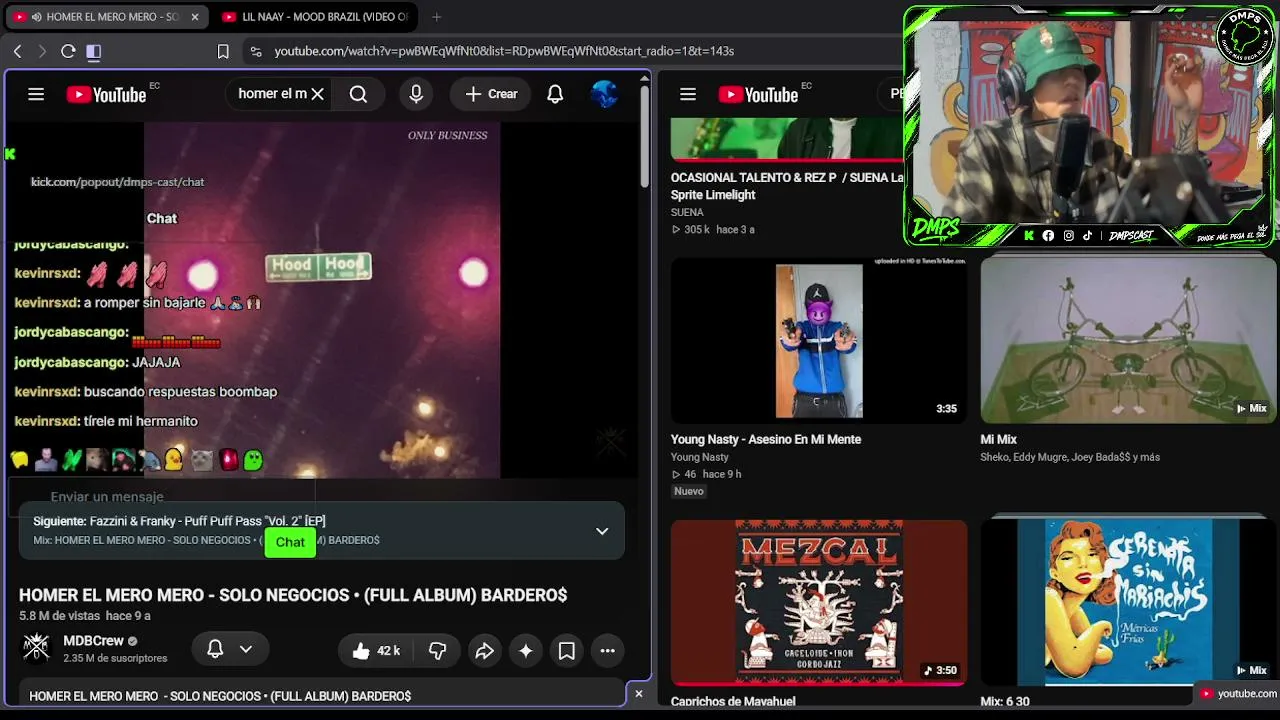Open the Mi Mix bicycle thumbnail
The width and height of the screenshot is (1280, 720).
click(1128, 341)
